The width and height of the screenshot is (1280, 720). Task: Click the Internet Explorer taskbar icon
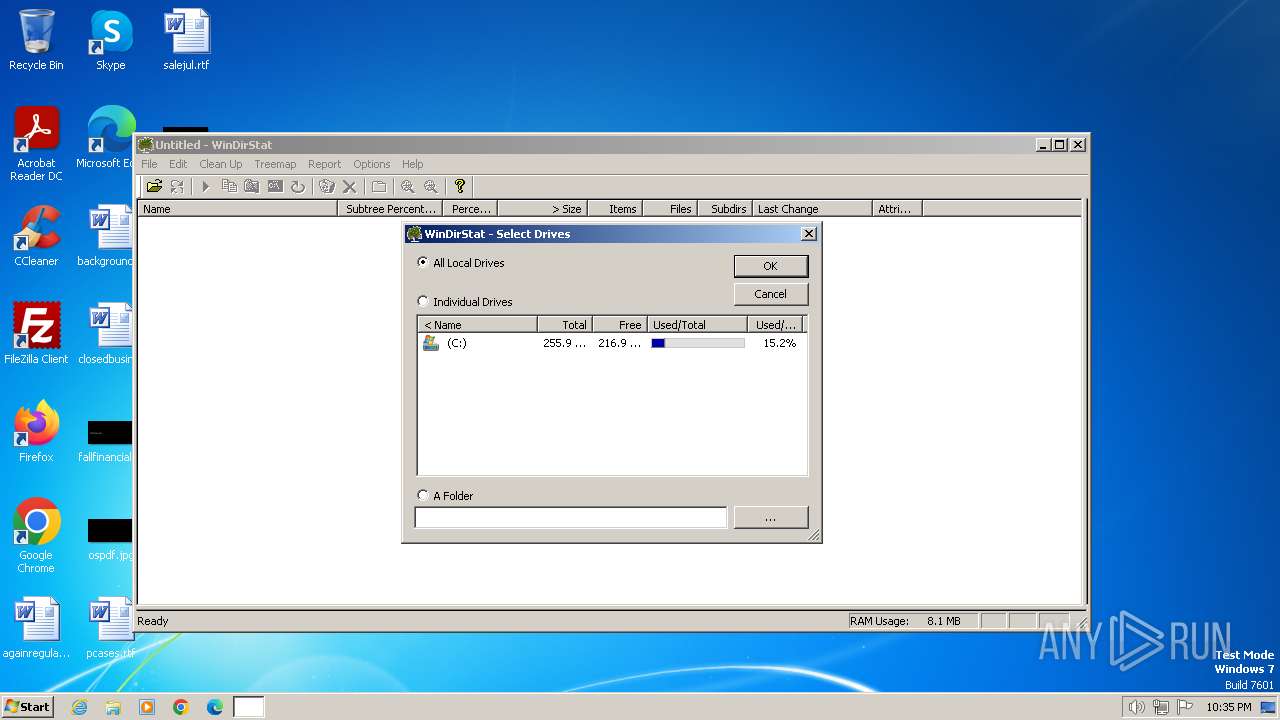79,707
